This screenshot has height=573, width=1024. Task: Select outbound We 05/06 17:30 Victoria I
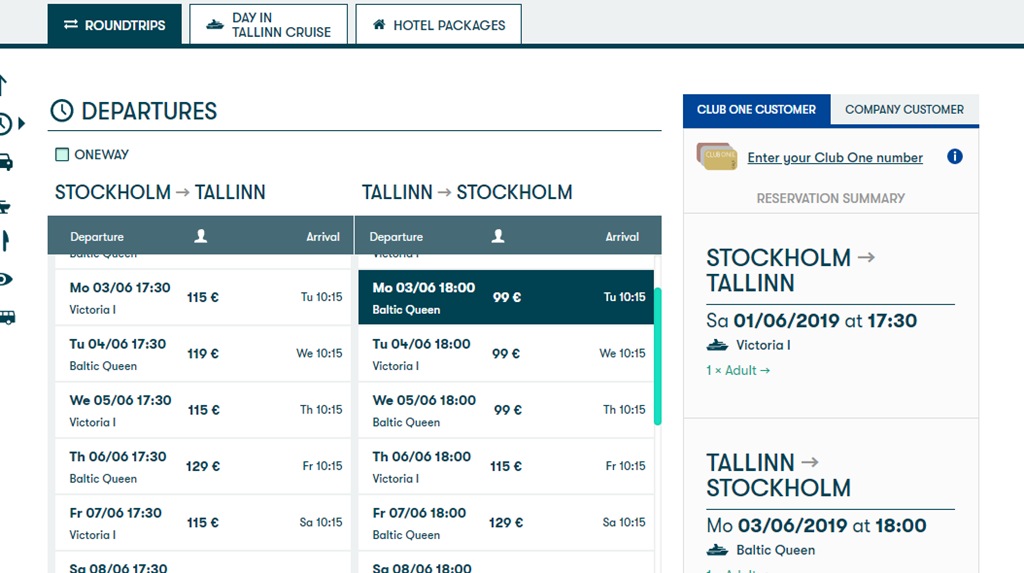203,410
